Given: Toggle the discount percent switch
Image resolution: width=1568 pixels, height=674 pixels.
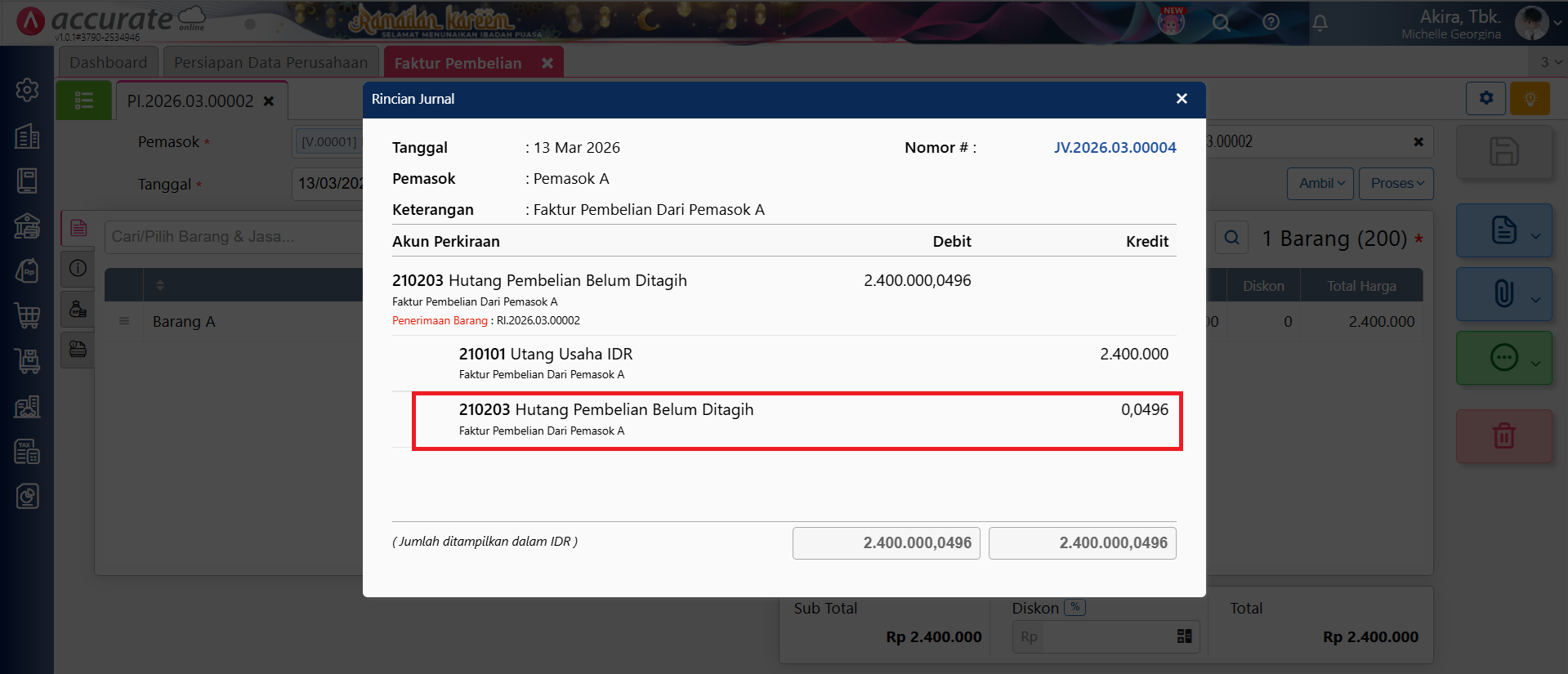Looking at the screenshot, I should click(x=1075, y=608).
